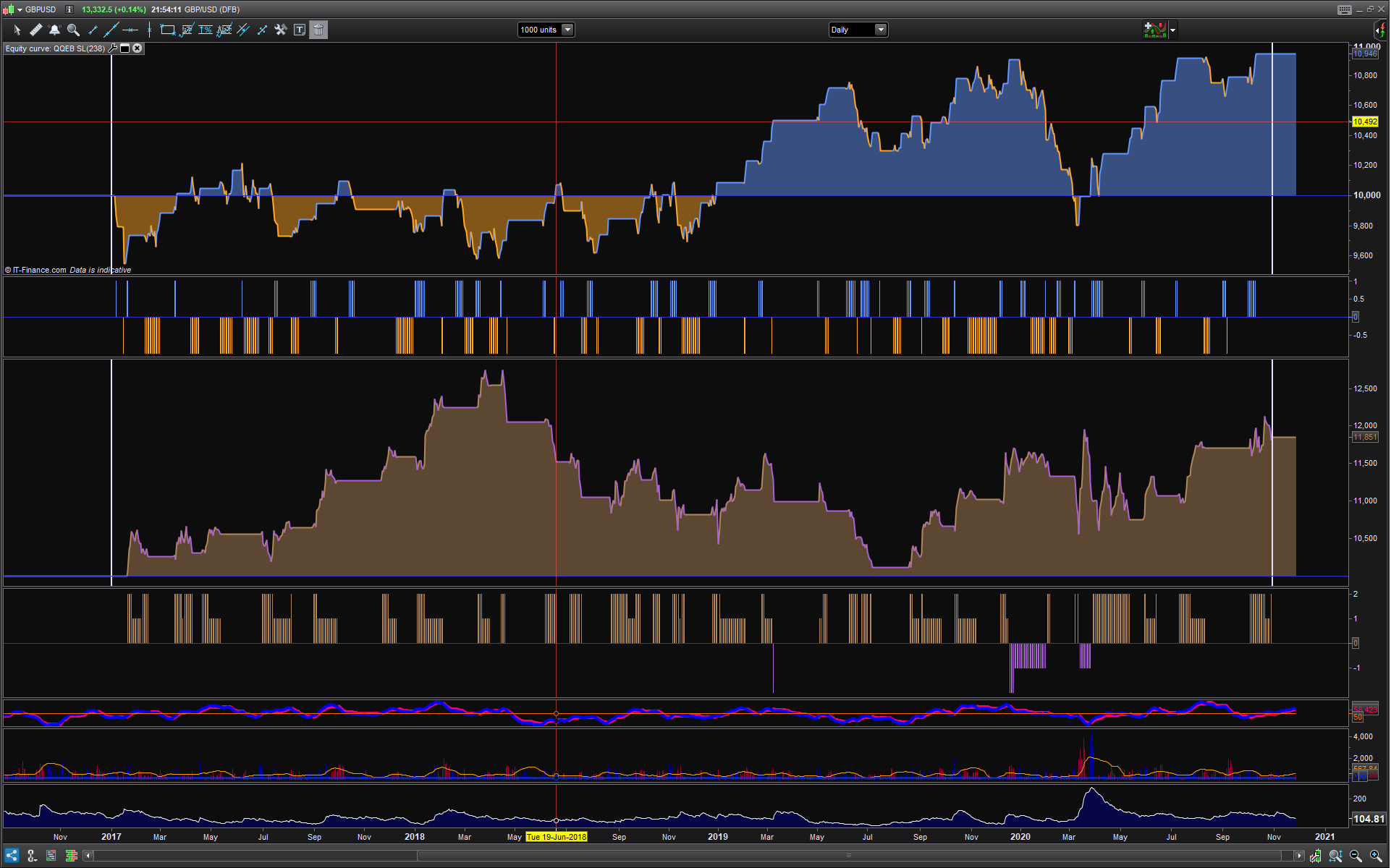Click the zoom in magnifier at bottom right
The image size is (1391, 868).
pyautogui.click(x=1376, y=856)
